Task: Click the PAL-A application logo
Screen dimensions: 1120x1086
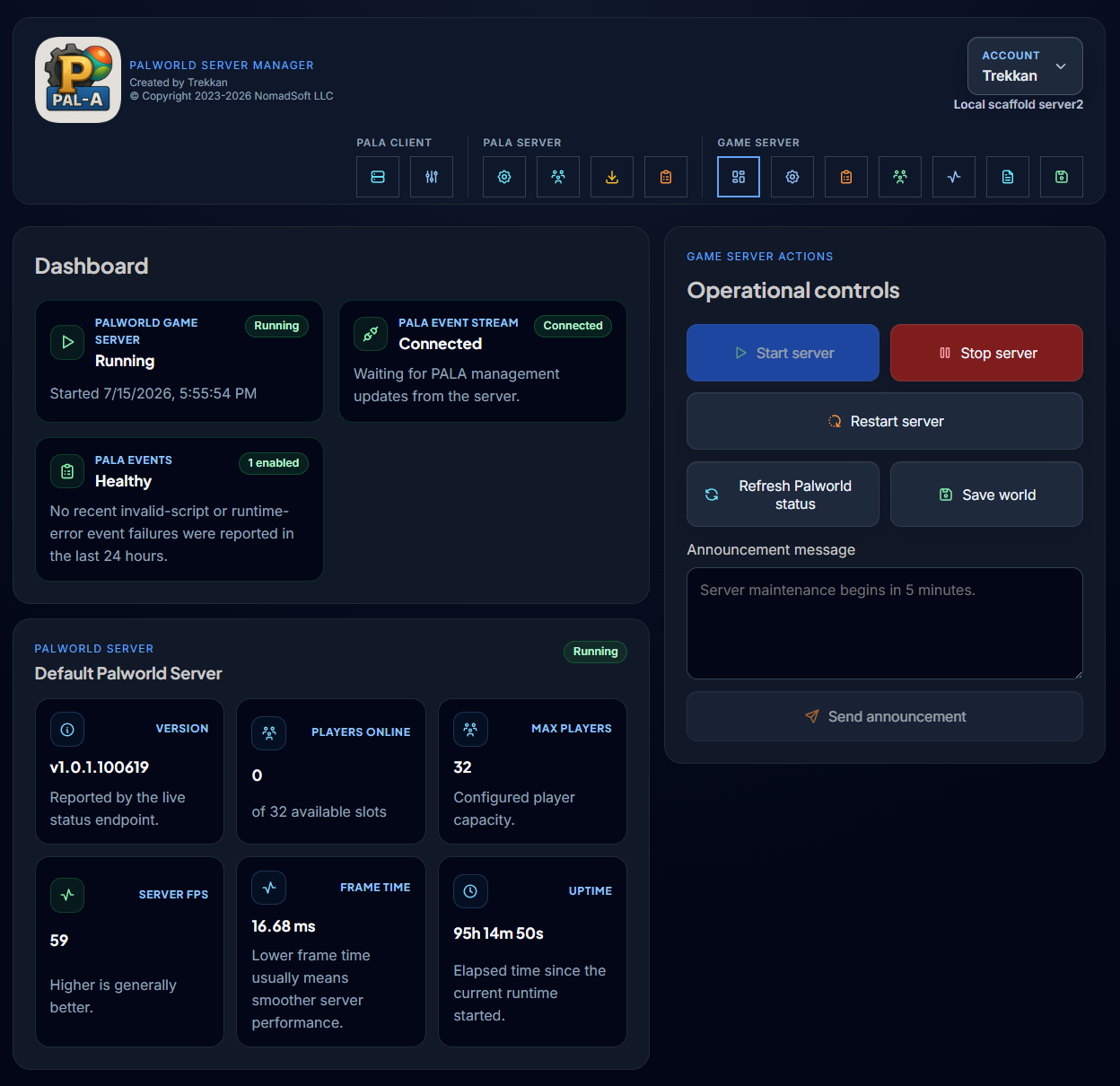Action: point(78,80)
